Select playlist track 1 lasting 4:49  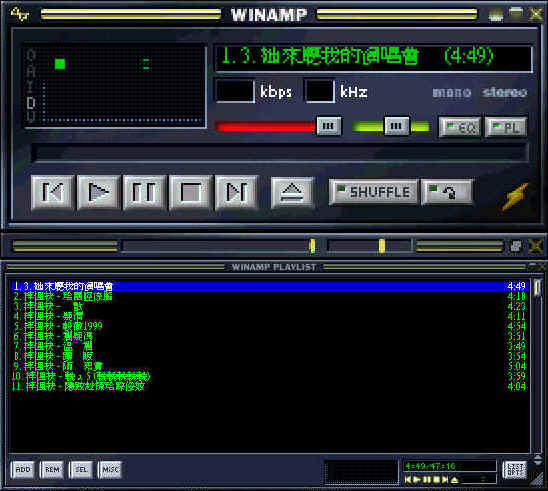(x=269, y=286)
